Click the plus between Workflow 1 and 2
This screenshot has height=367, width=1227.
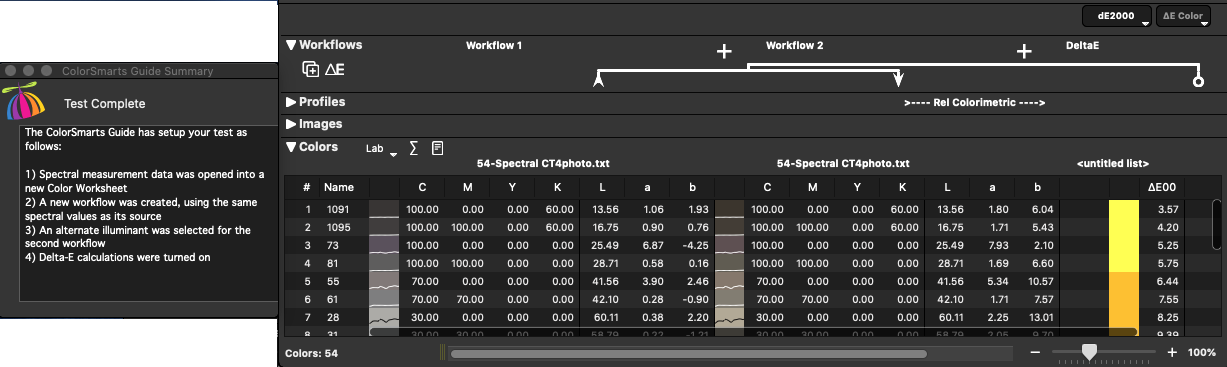[x=725, y=52]
